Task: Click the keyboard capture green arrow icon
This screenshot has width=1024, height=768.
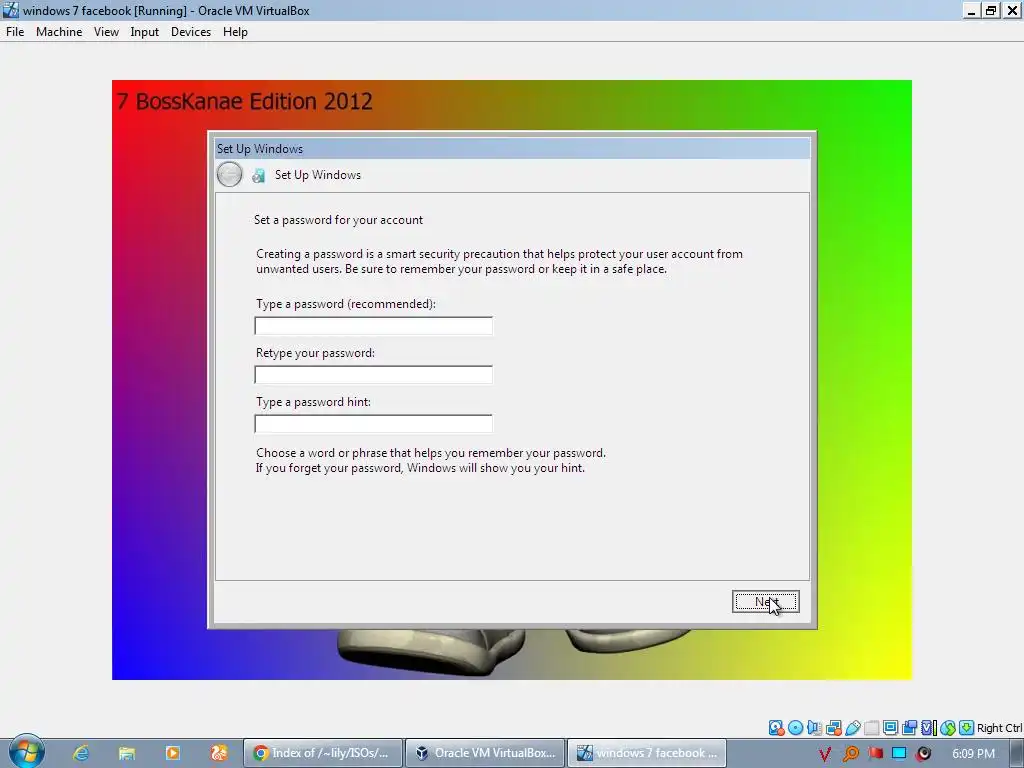Action: point(967,728)
